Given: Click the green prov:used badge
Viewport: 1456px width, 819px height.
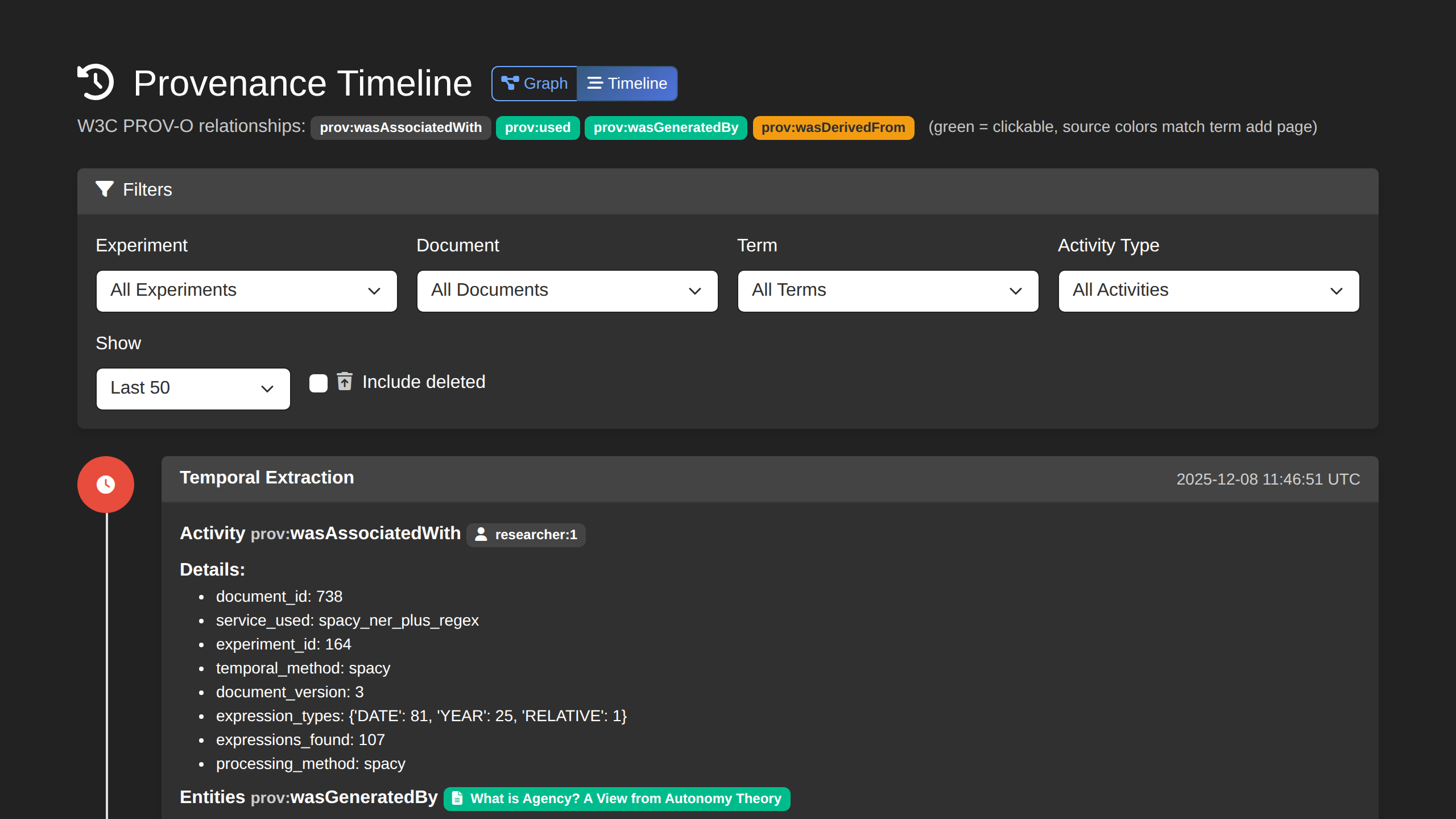Looking at the screenshot, I should pos(537,127).
